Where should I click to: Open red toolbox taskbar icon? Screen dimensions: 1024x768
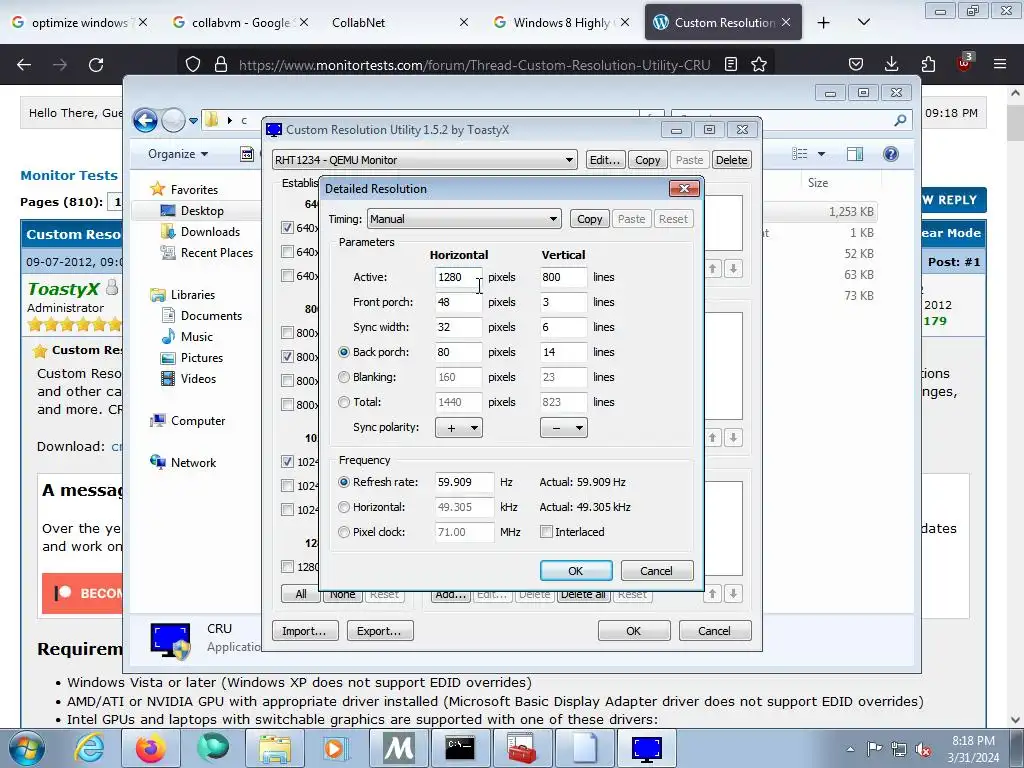coord(522,748)
